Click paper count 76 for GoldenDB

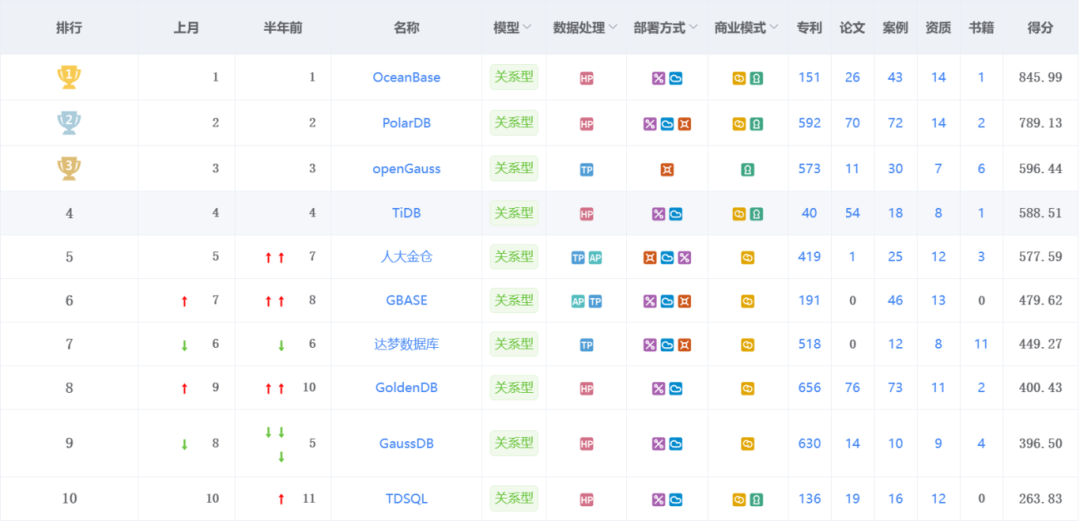click(853, 387)
